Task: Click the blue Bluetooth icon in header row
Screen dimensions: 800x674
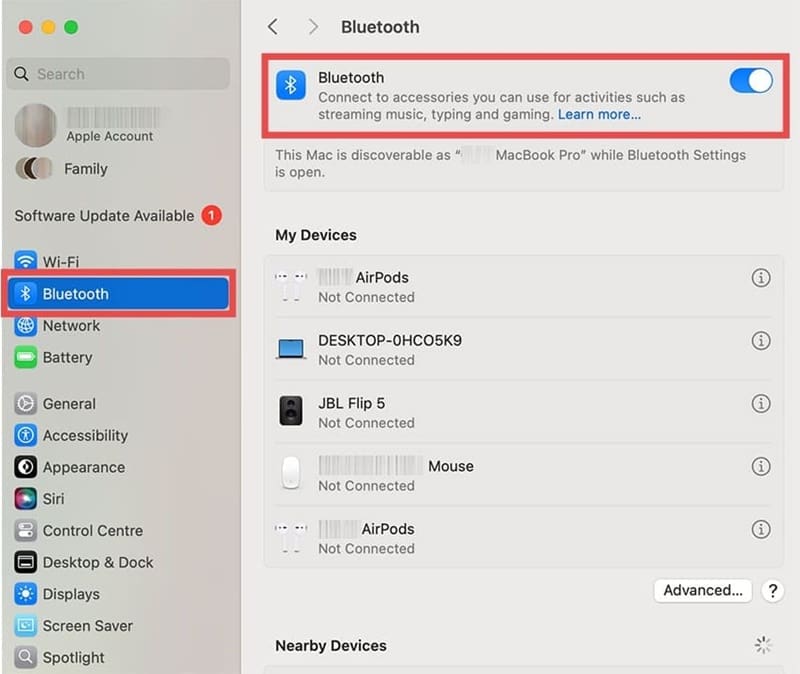Action: tap(291, 85)
